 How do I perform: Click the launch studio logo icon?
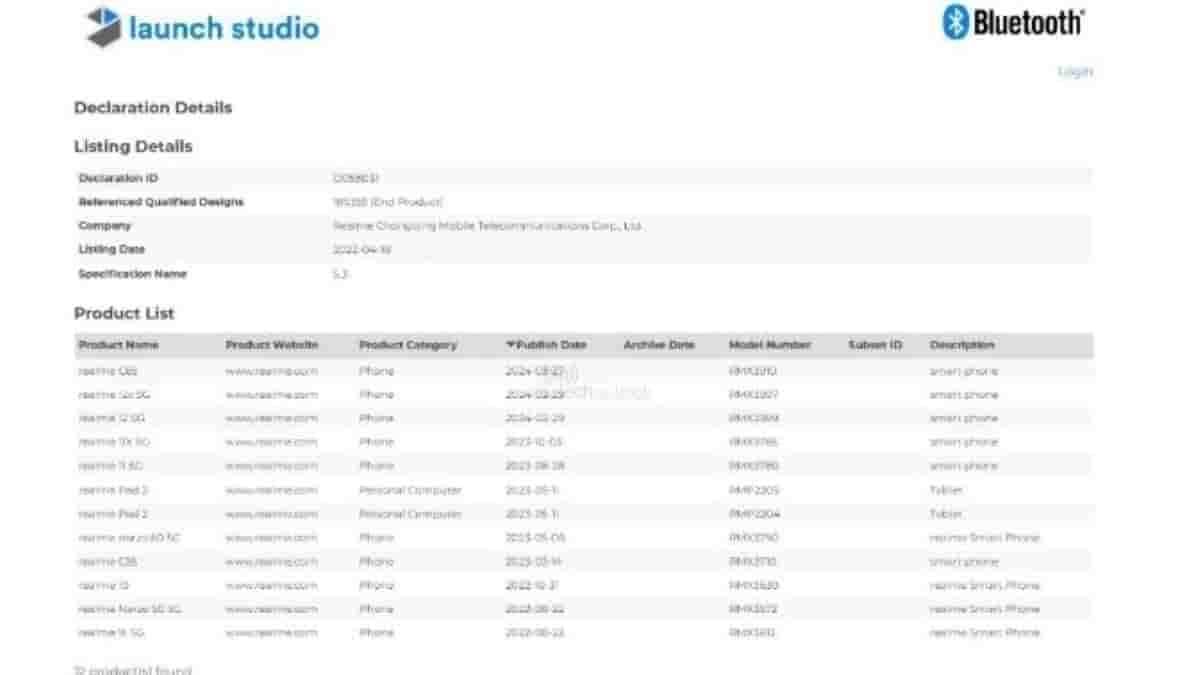(104, 27)
